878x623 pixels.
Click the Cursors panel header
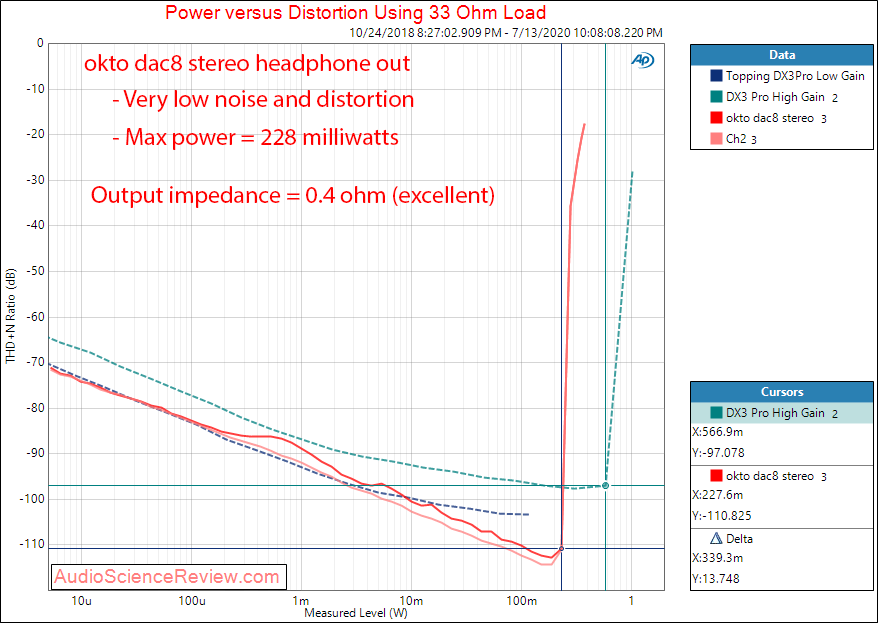coord(782,392)
